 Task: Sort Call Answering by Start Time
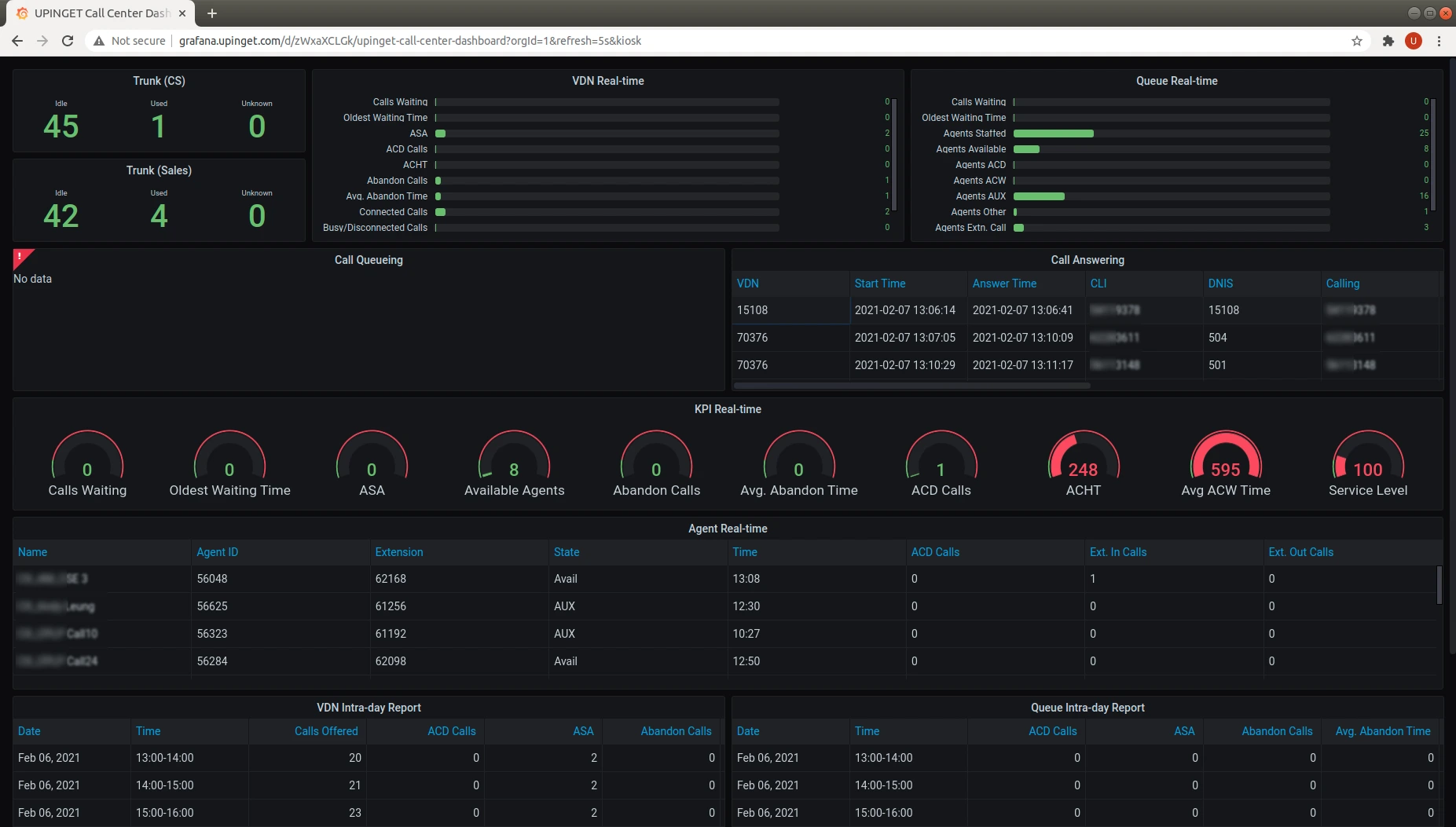(880, 284)
